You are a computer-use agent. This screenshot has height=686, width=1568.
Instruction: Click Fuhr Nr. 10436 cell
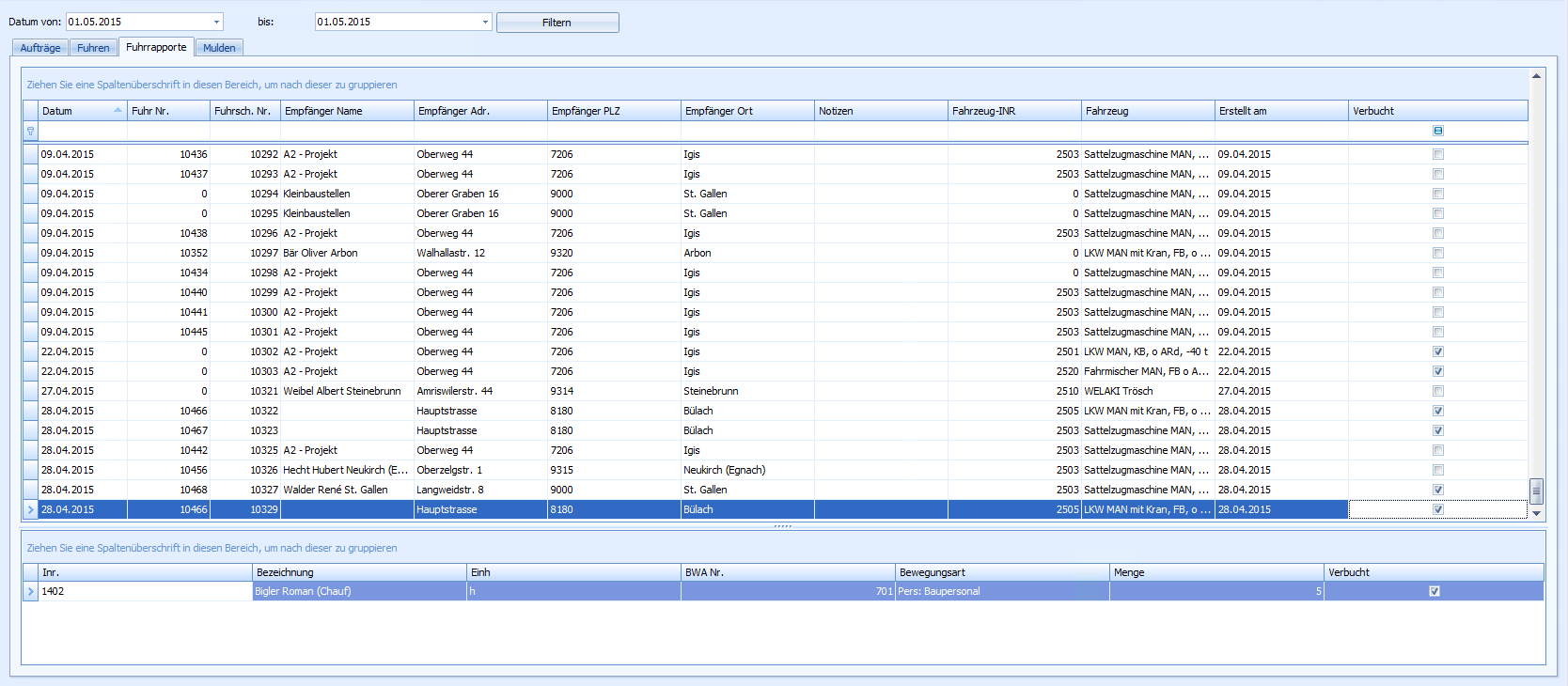tap(168, 154)
